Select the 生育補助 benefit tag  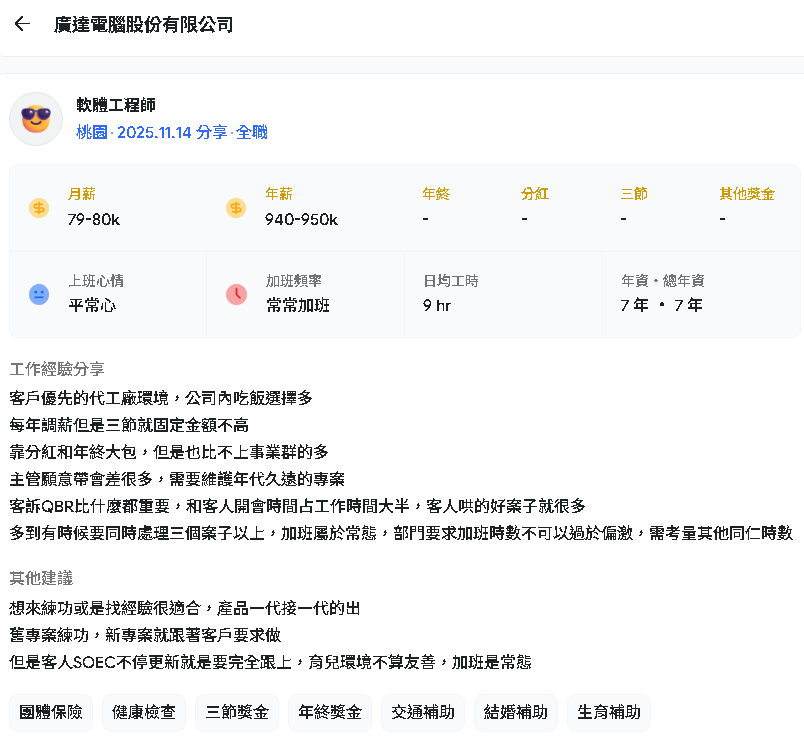(609, 712)
